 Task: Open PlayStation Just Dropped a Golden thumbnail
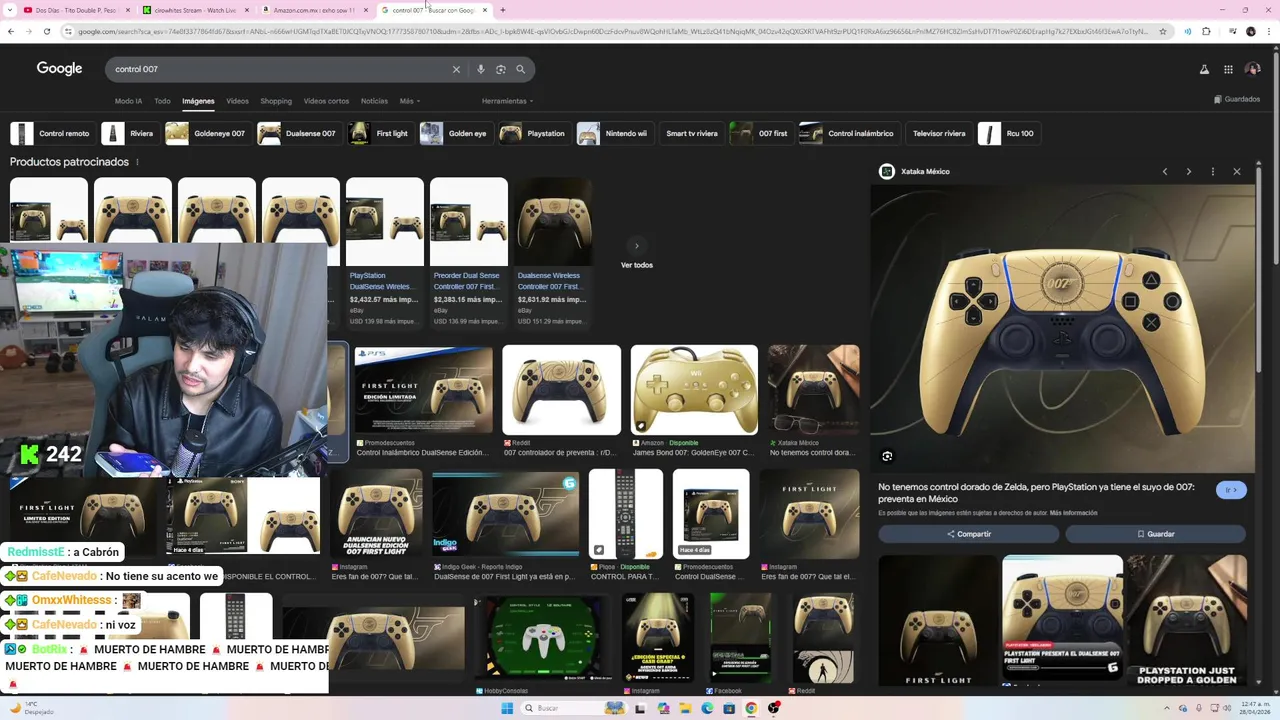click(x=1186, y=620)
